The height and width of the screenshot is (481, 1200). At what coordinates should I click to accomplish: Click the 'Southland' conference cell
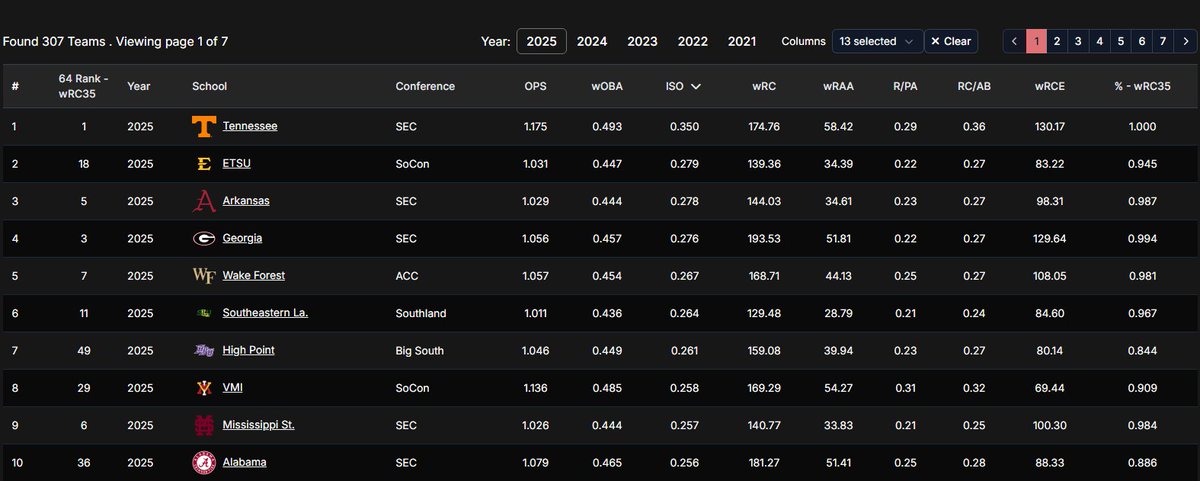(421, 313)
